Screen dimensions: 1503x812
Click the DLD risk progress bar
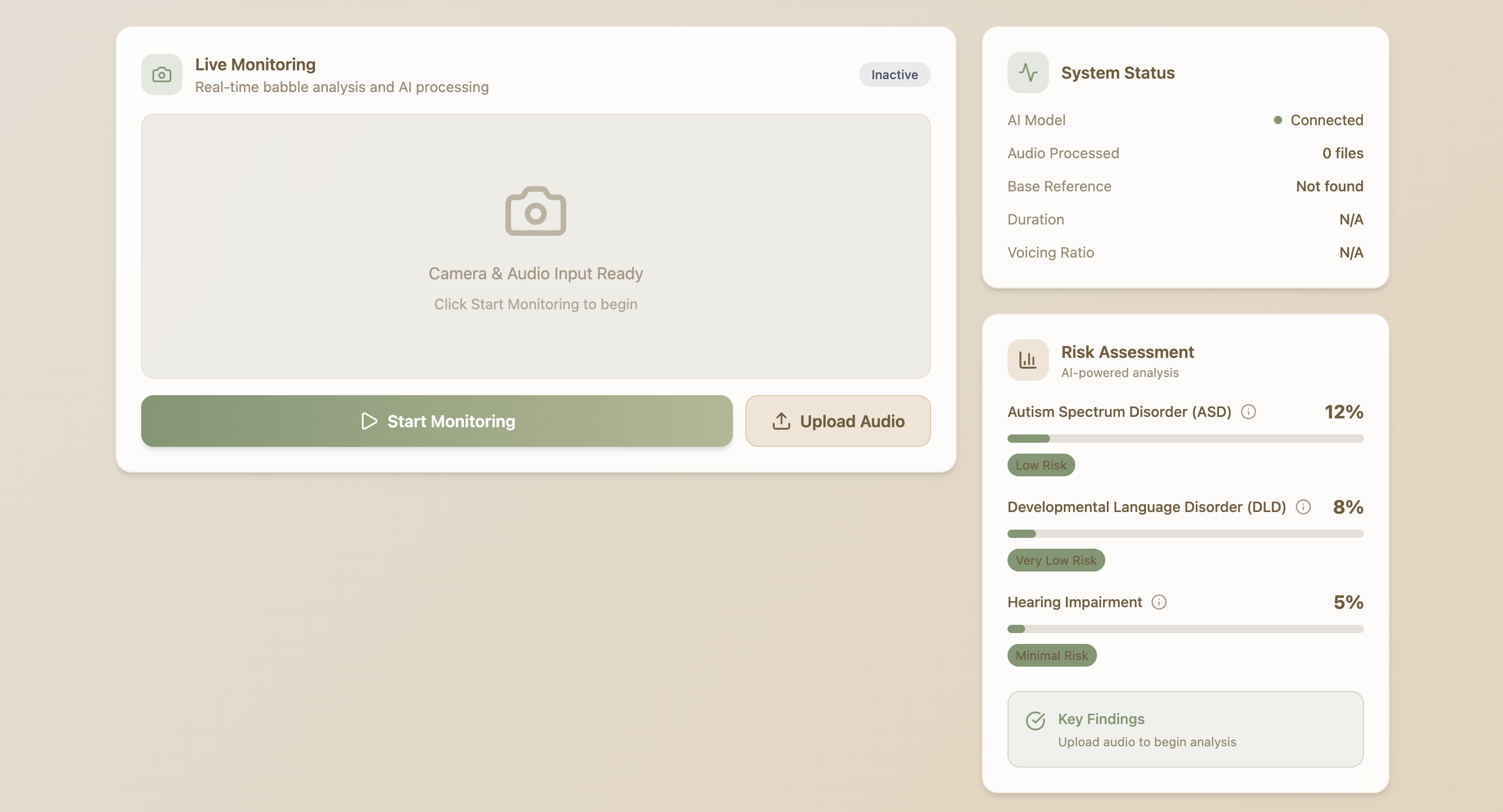point(1184,534)
